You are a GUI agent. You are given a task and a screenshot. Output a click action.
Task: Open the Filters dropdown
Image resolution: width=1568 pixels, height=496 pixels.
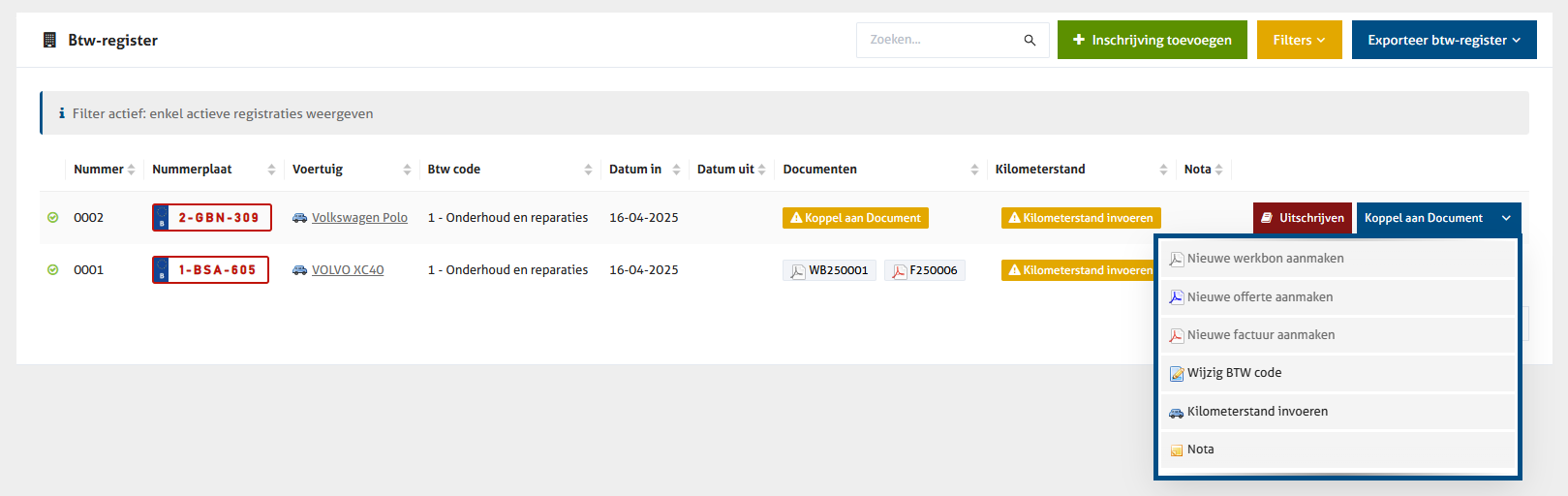[x=1299, y=40]
